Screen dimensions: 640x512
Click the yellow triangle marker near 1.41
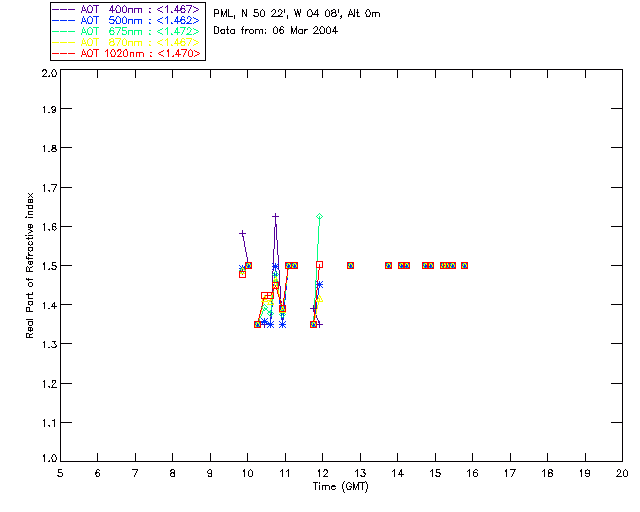tap(320, 299)
